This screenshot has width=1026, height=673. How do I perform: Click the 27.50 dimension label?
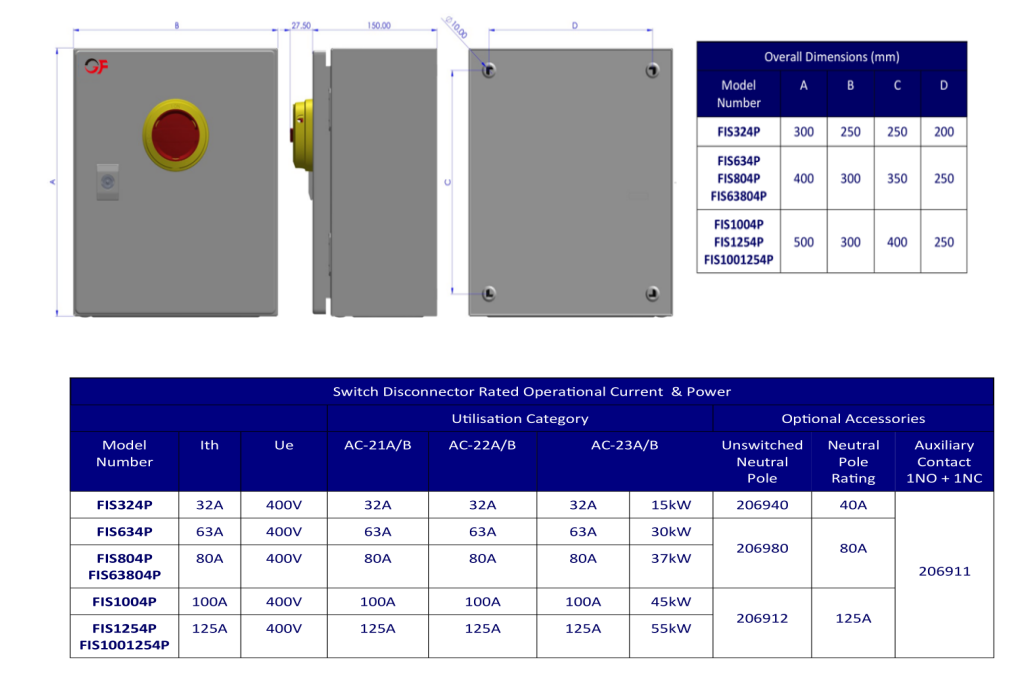click(x=301, y=26)
